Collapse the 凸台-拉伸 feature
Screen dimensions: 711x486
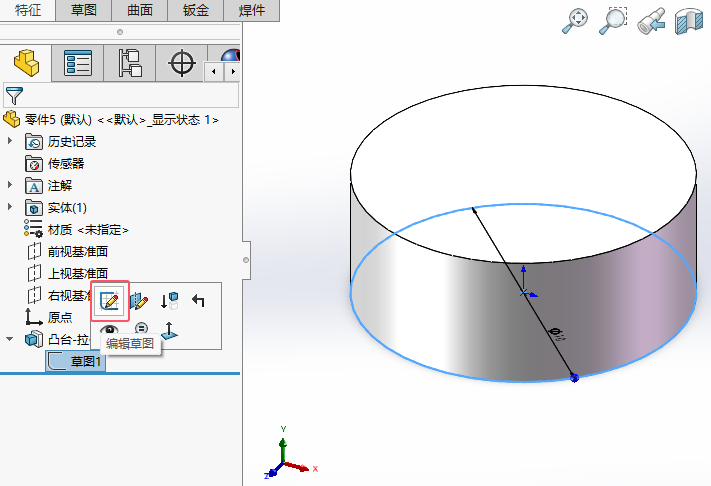point(10,339)
